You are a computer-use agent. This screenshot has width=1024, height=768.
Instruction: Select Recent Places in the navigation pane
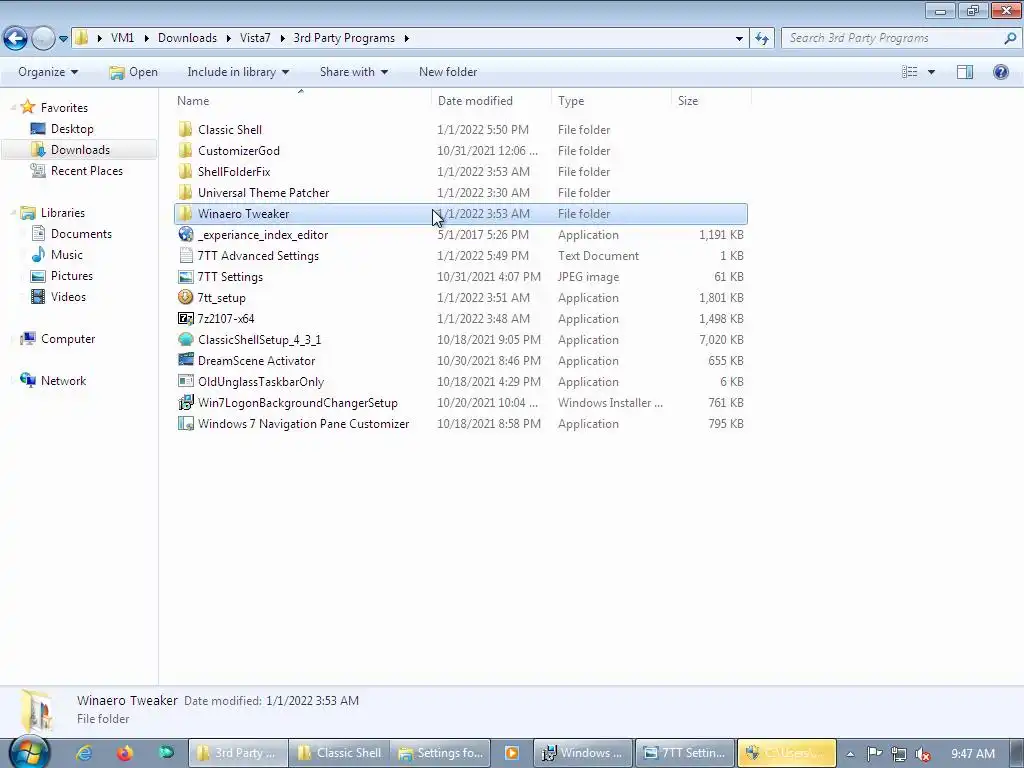pyautogui.click(x=86, y=170)
